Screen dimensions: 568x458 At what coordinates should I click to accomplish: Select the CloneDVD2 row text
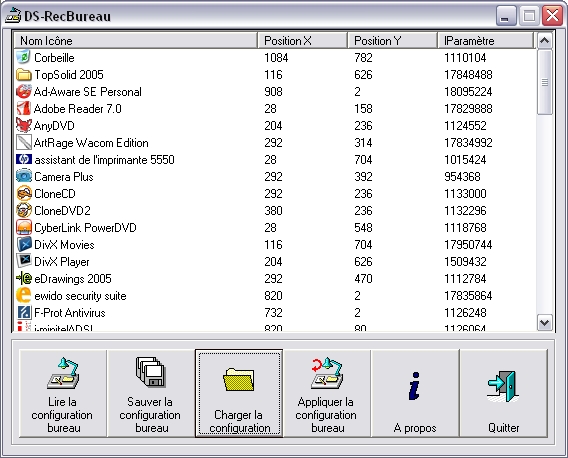[x=62, y=211]
